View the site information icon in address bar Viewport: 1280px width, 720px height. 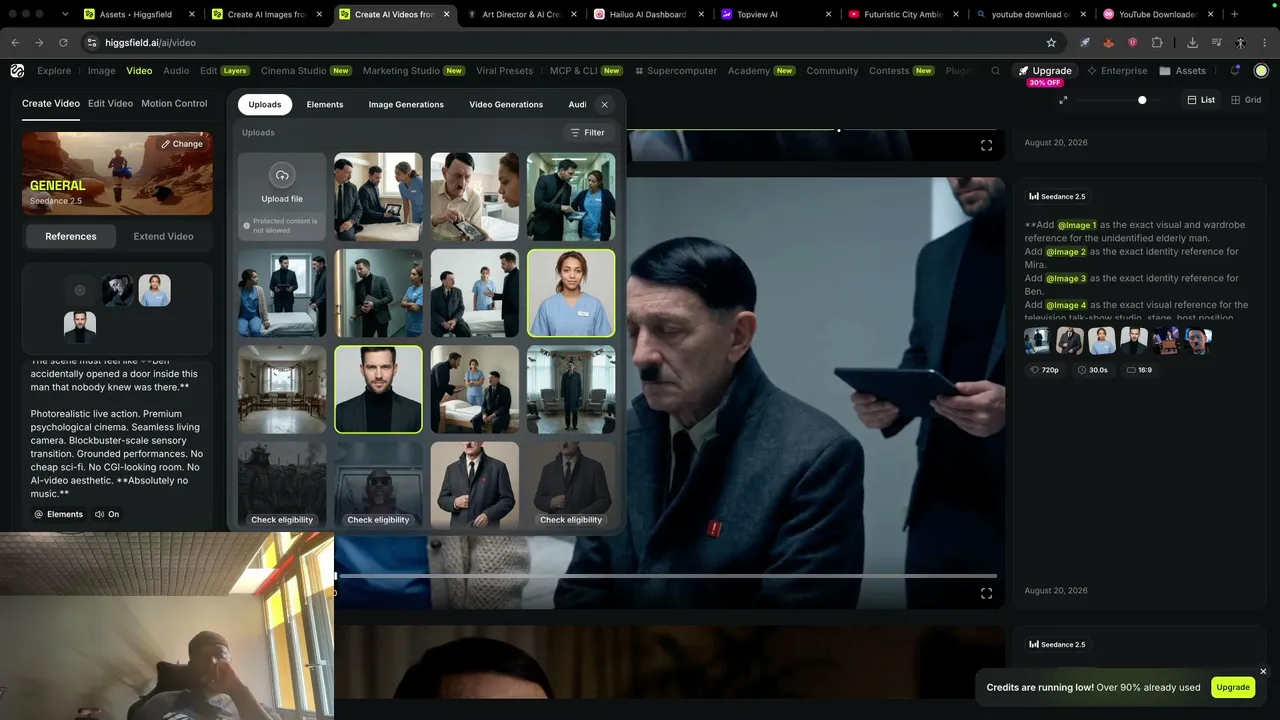click(92, 43)
